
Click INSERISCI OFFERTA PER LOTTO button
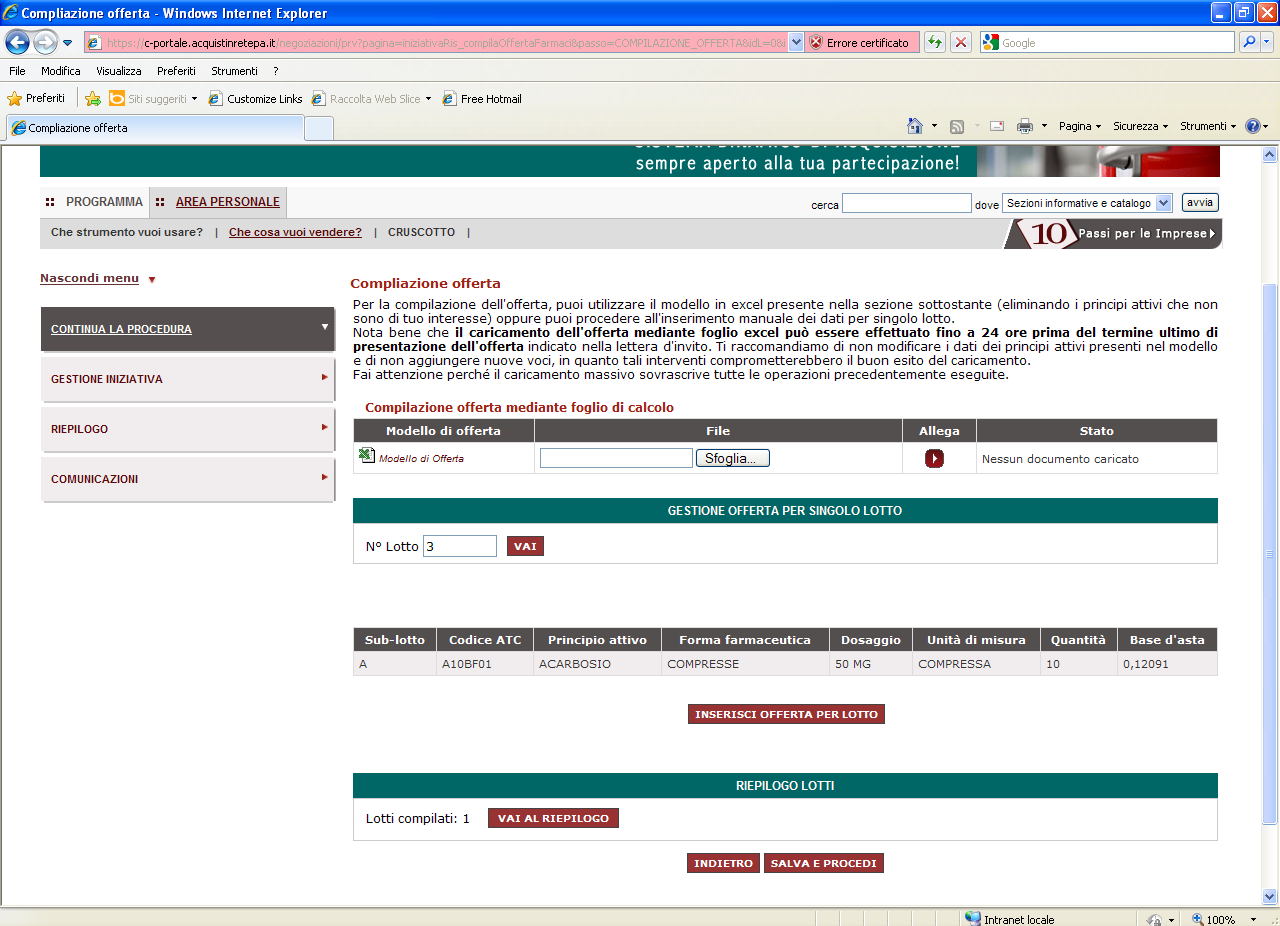[786, 714]
